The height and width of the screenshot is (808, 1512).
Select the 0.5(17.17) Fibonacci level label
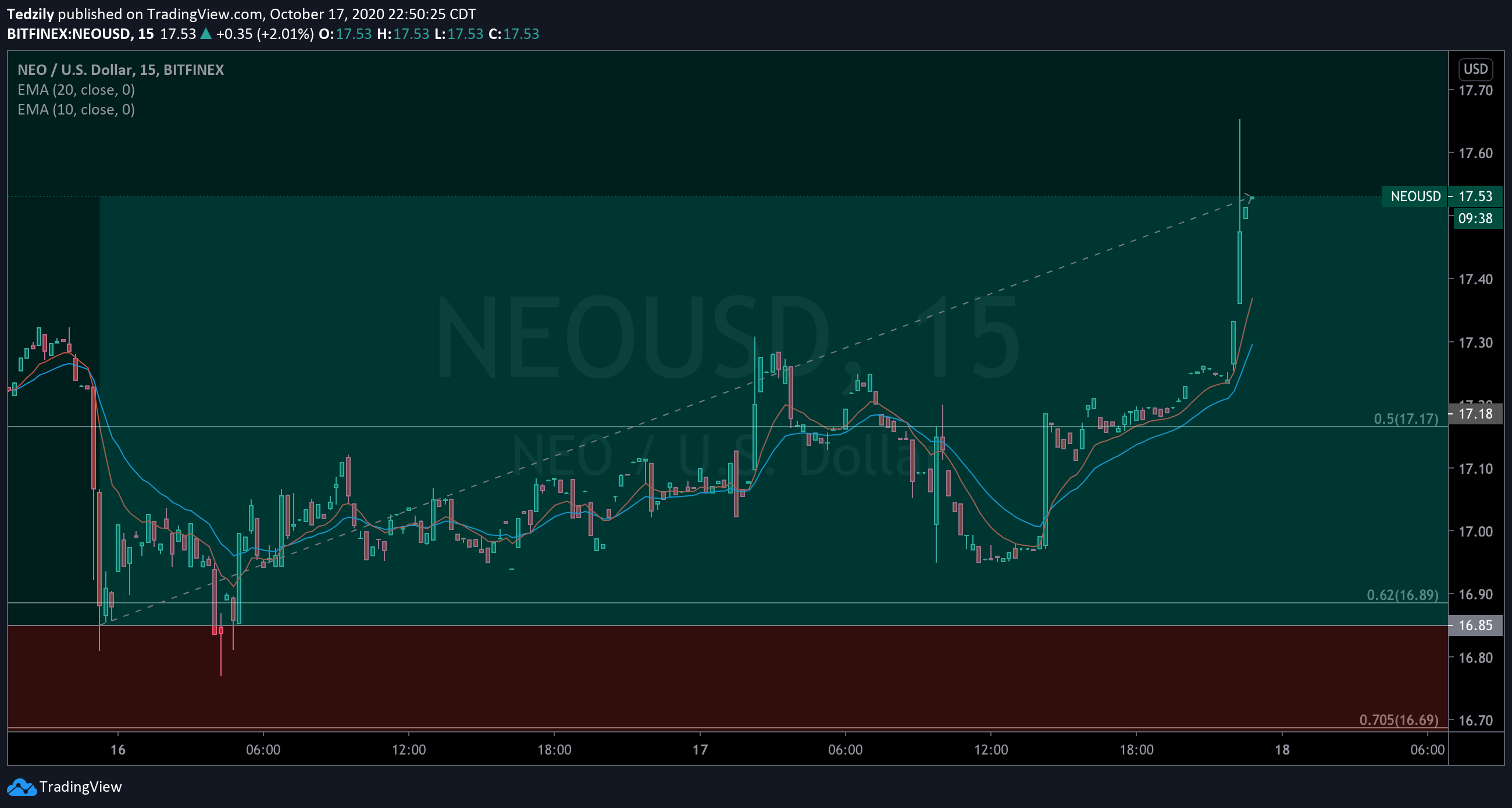pyautogui.click(x=1406, y=419)
